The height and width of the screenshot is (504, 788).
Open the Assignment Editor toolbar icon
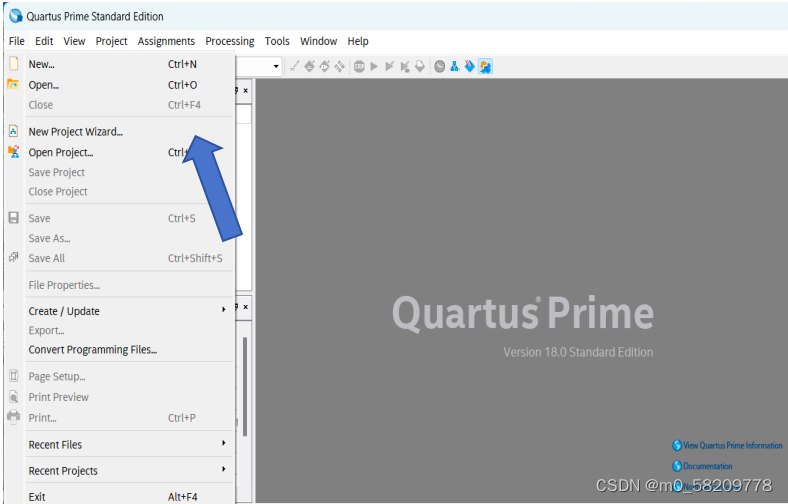(x=309, y=66)
